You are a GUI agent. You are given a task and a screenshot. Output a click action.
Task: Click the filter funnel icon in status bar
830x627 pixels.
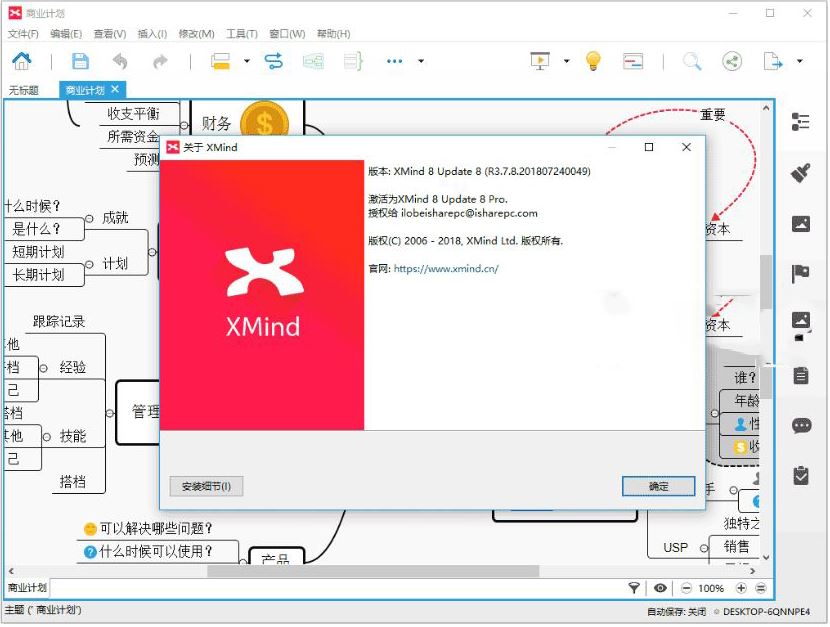tap(634, 588)
